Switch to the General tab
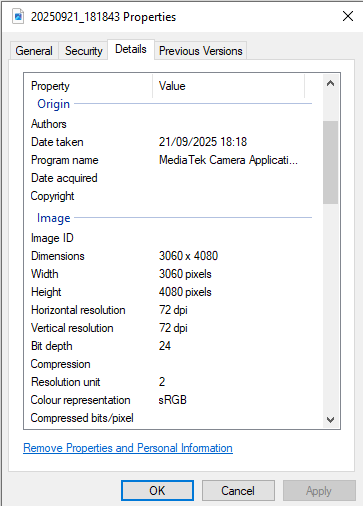The width and height of the screenshot is (363, 506). tap(34, 51)
